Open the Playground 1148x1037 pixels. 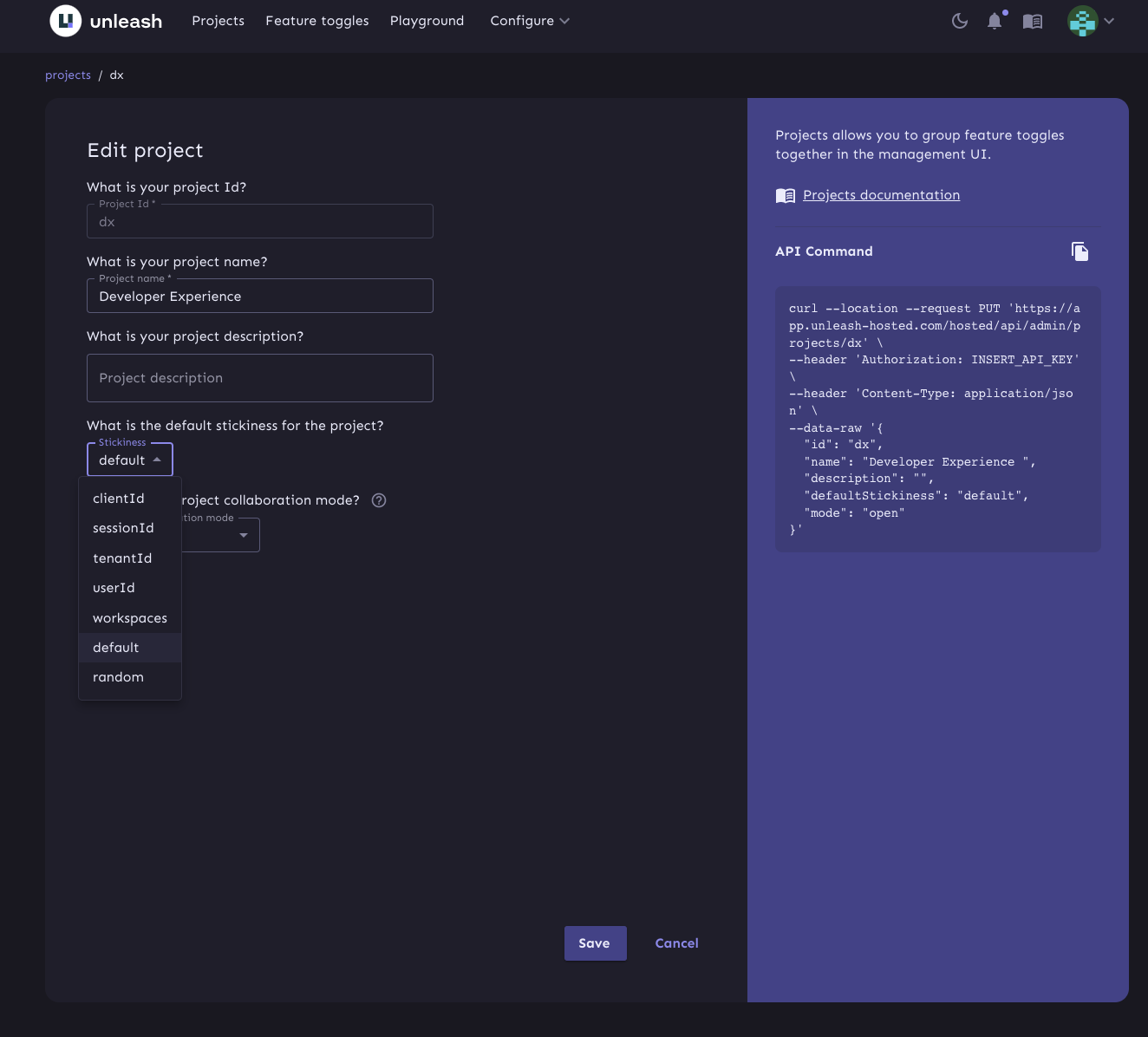[427, 20]
